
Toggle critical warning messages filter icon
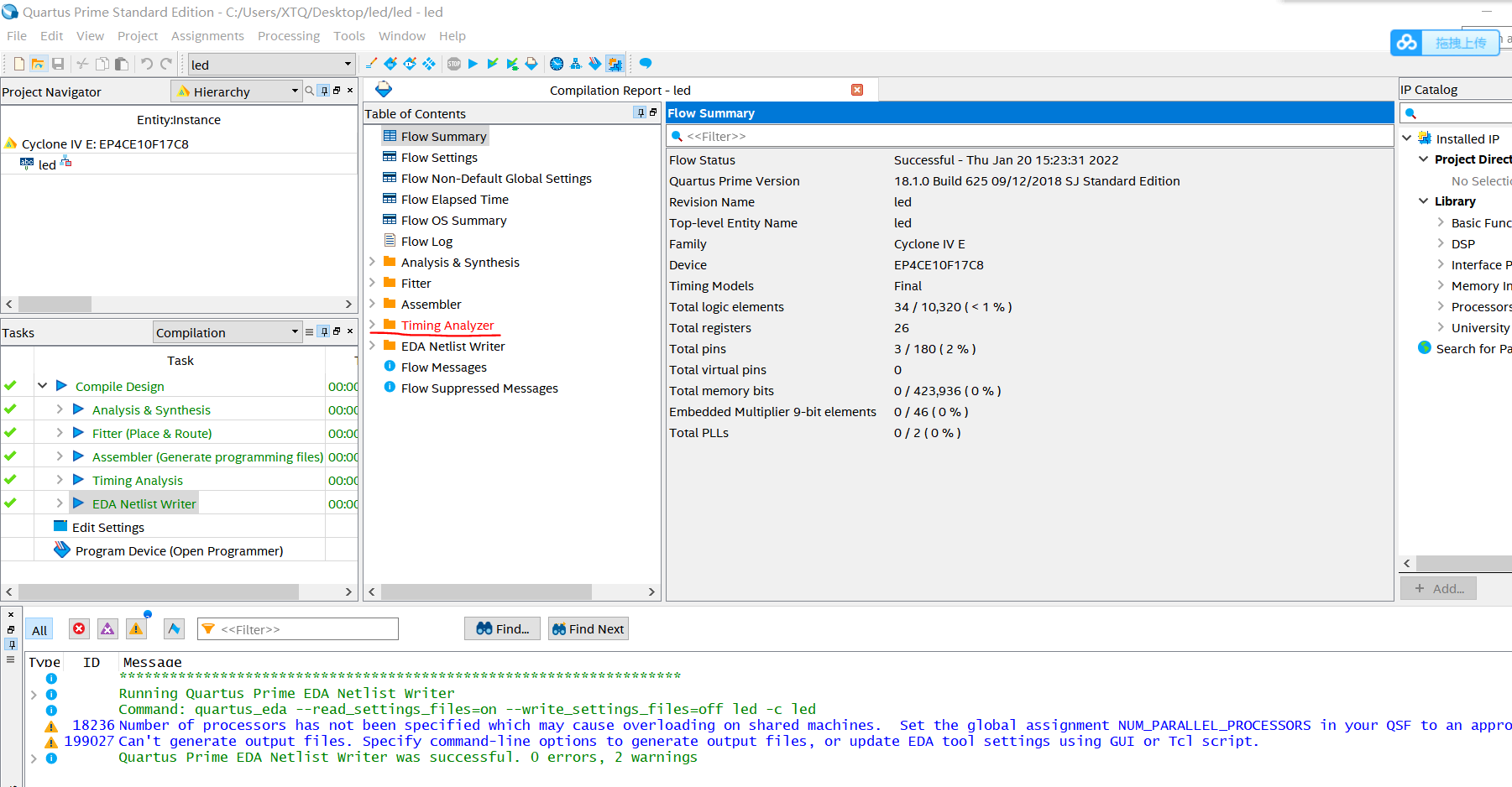pyautogui.click(x=107, y=628)
